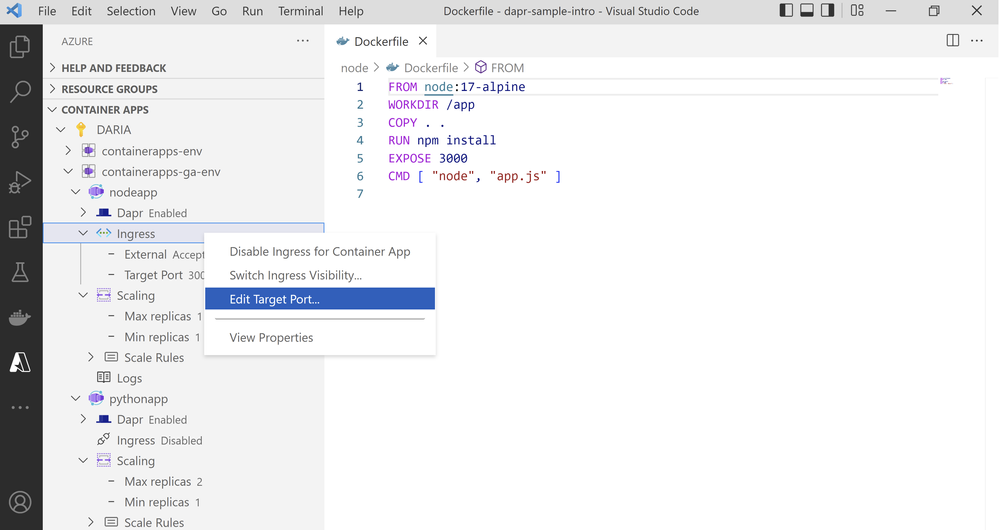Open the Edit menu
The width and height of the screenshot is (999, 530).
coord(81,11)
